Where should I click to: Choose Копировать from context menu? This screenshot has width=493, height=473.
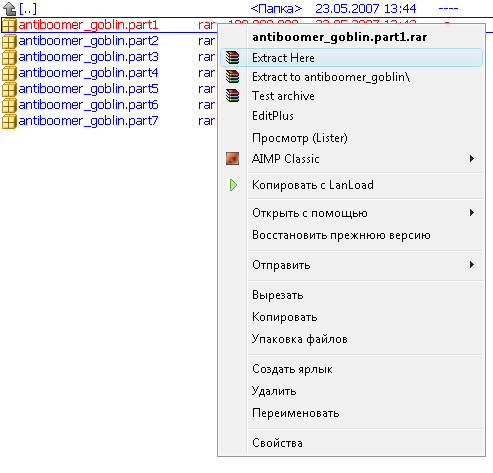click(351, 317)
